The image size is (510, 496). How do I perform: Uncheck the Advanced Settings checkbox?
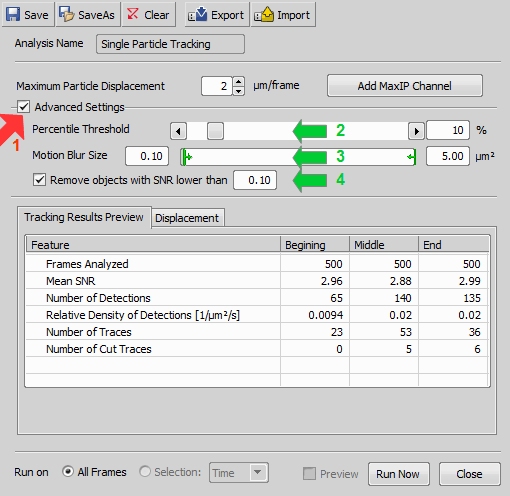point(23,107)
